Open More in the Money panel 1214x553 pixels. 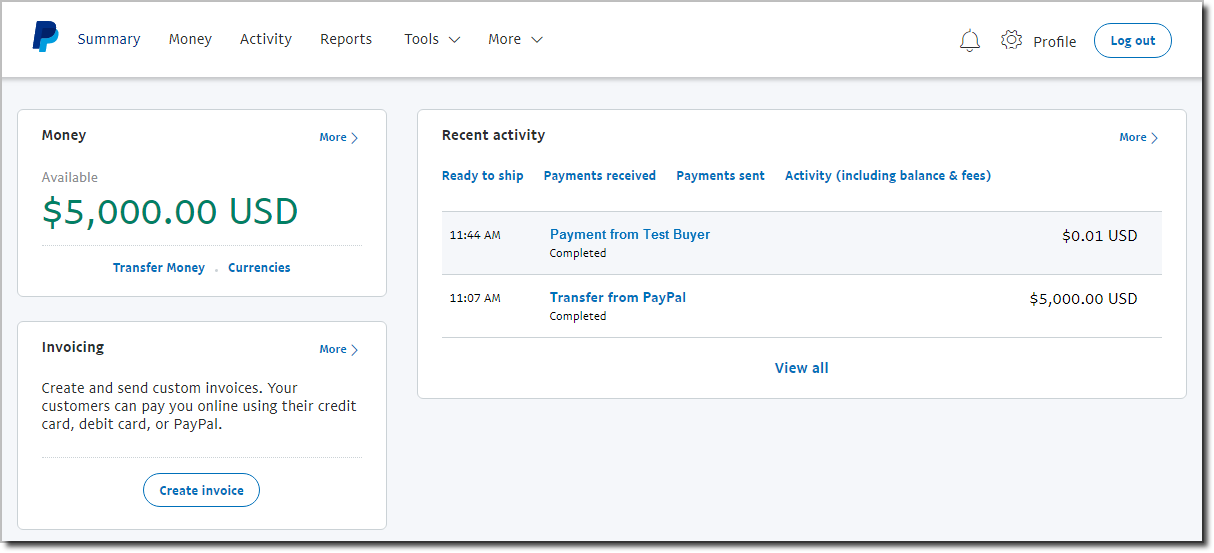[x=338, y=138]
